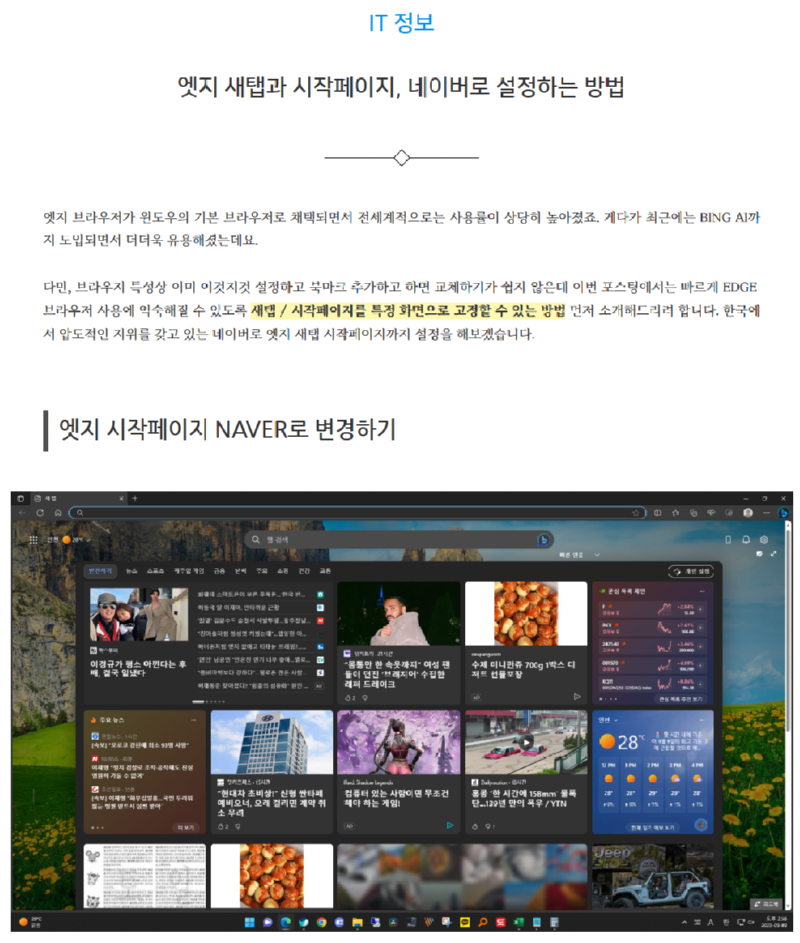Open the Drake 속옷재질 article card

click(398, 642)
